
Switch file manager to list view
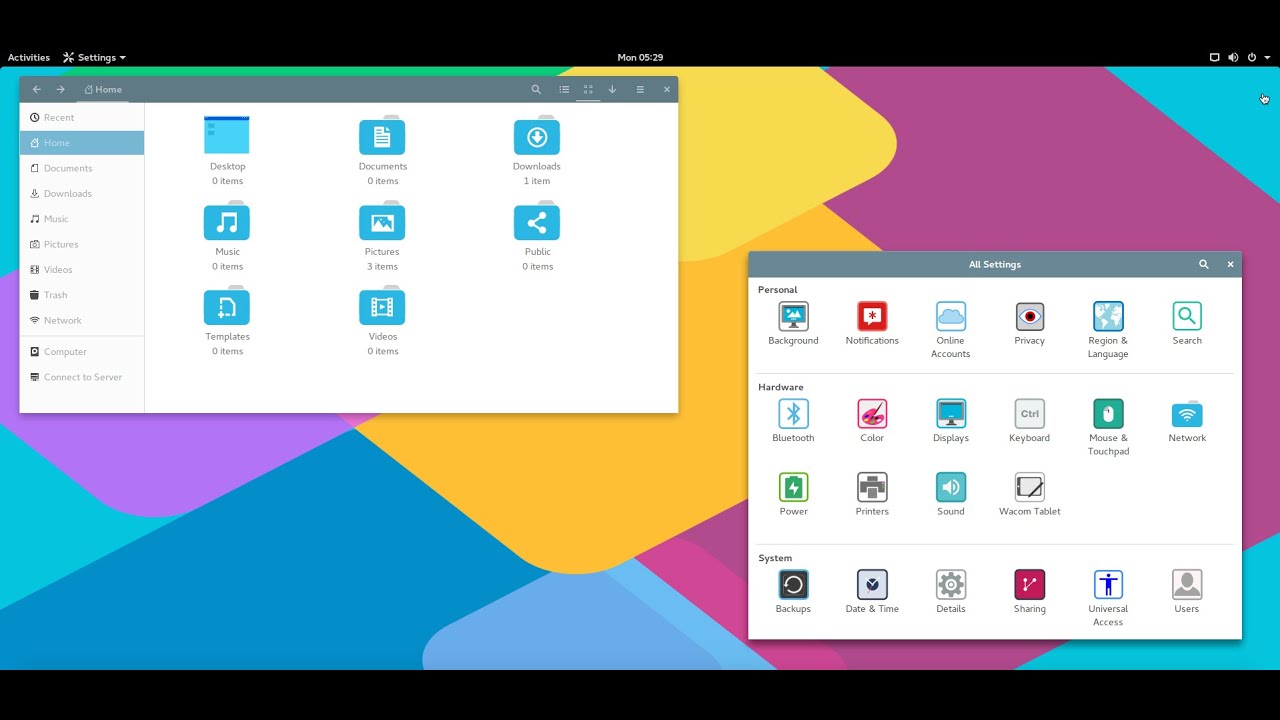(x=564, y=89)
